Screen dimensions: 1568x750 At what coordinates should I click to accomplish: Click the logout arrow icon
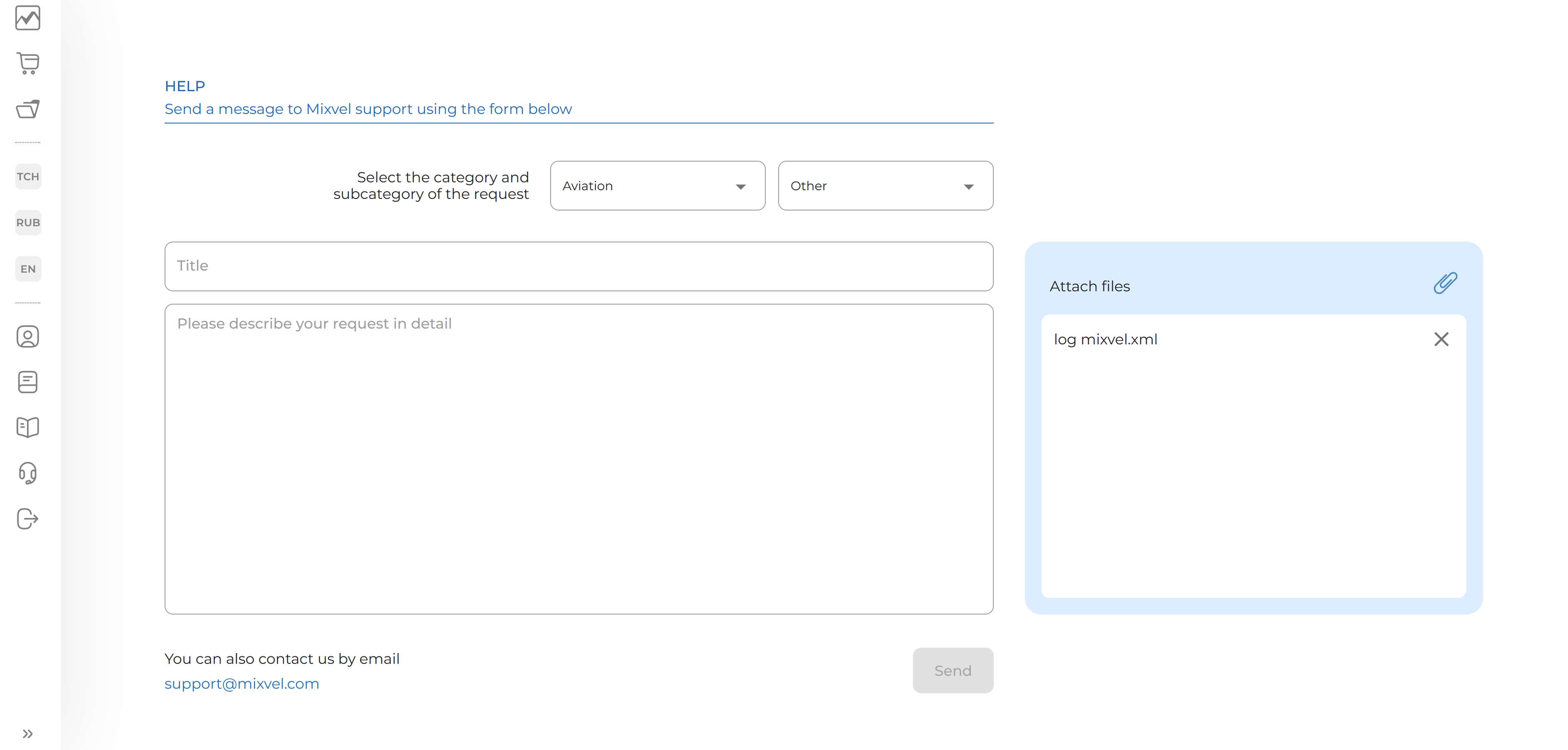27,519
